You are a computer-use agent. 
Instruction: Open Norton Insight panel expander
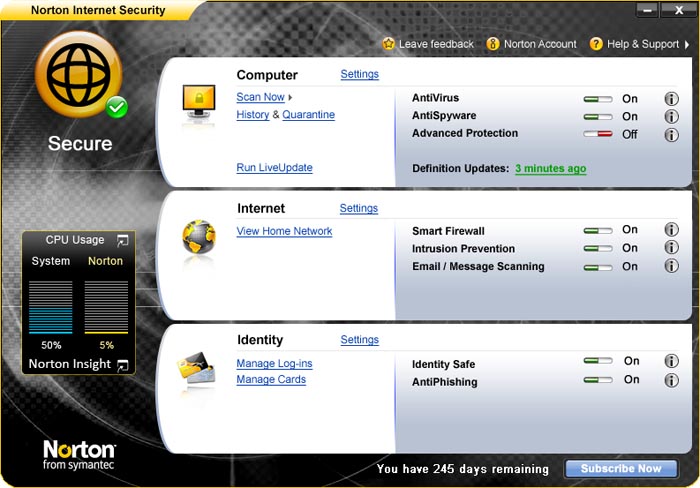[x=123, y=365]
